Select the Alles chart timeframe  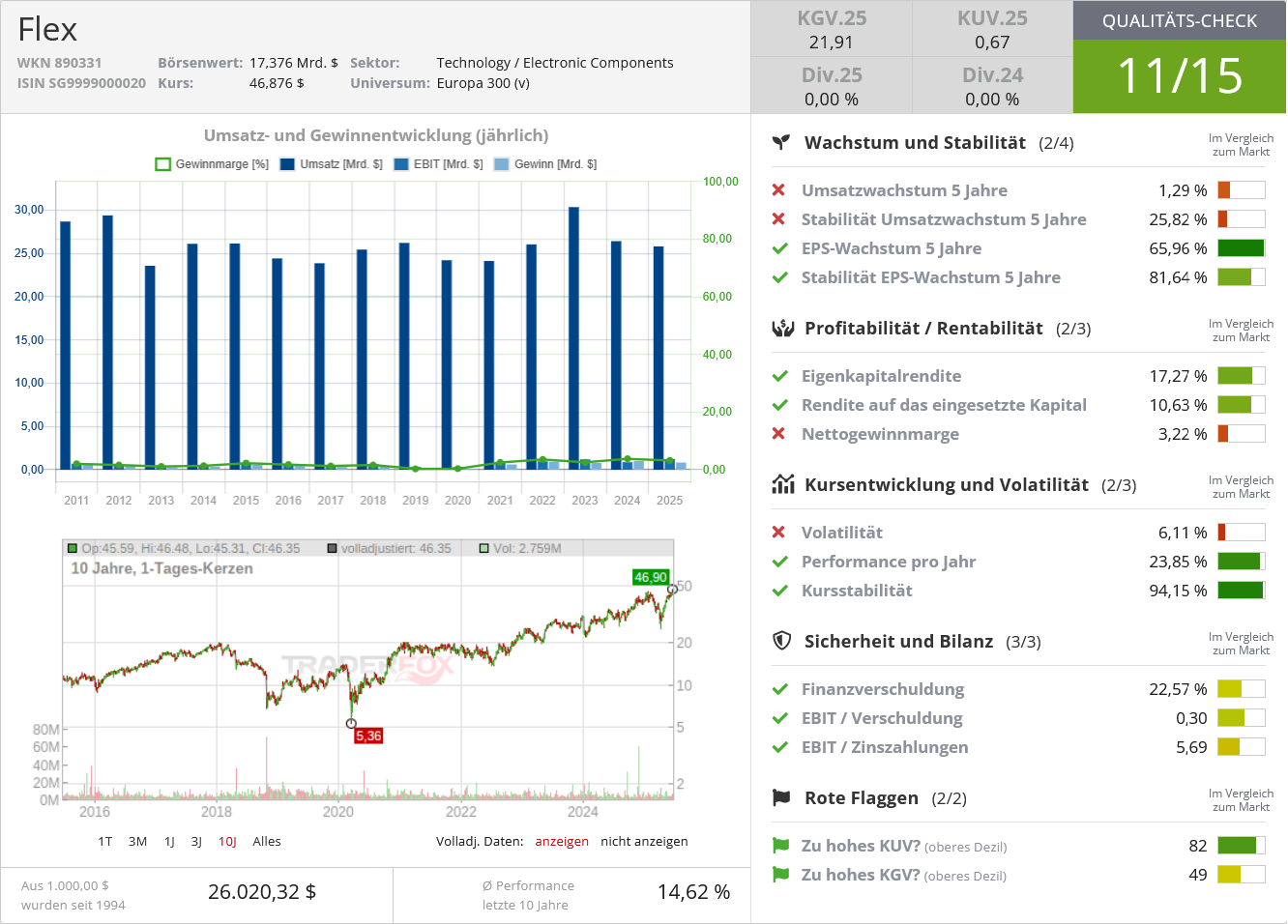tap(267, 842)
